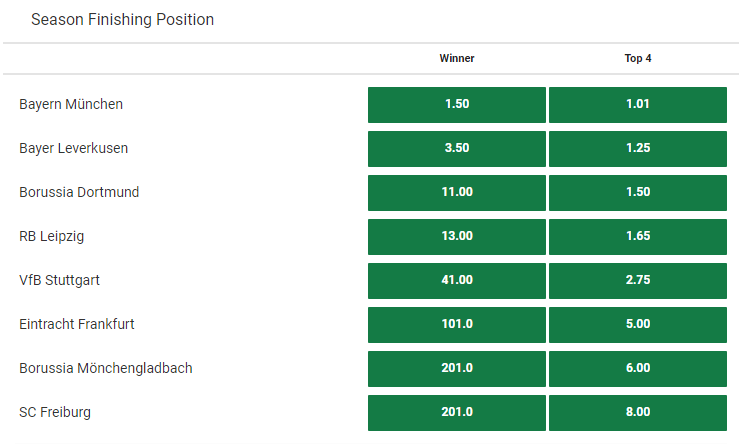The width and height of the screenshot is (746, 444).
Task: Open the Bayern München team name
Action: 71,104
